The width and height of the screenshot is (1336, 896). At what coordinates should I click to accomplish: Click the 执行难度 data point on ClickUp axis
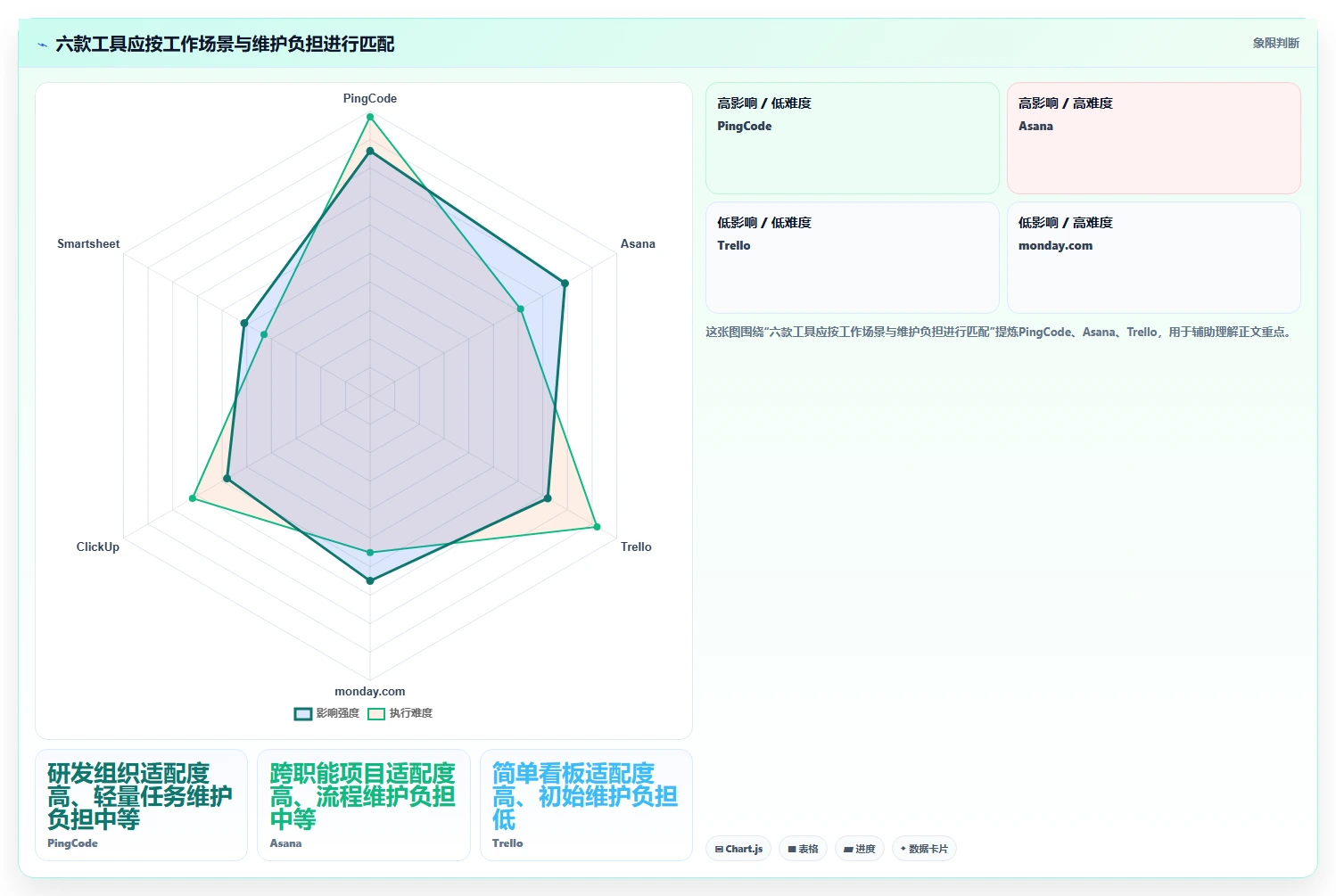click(193, 498)
